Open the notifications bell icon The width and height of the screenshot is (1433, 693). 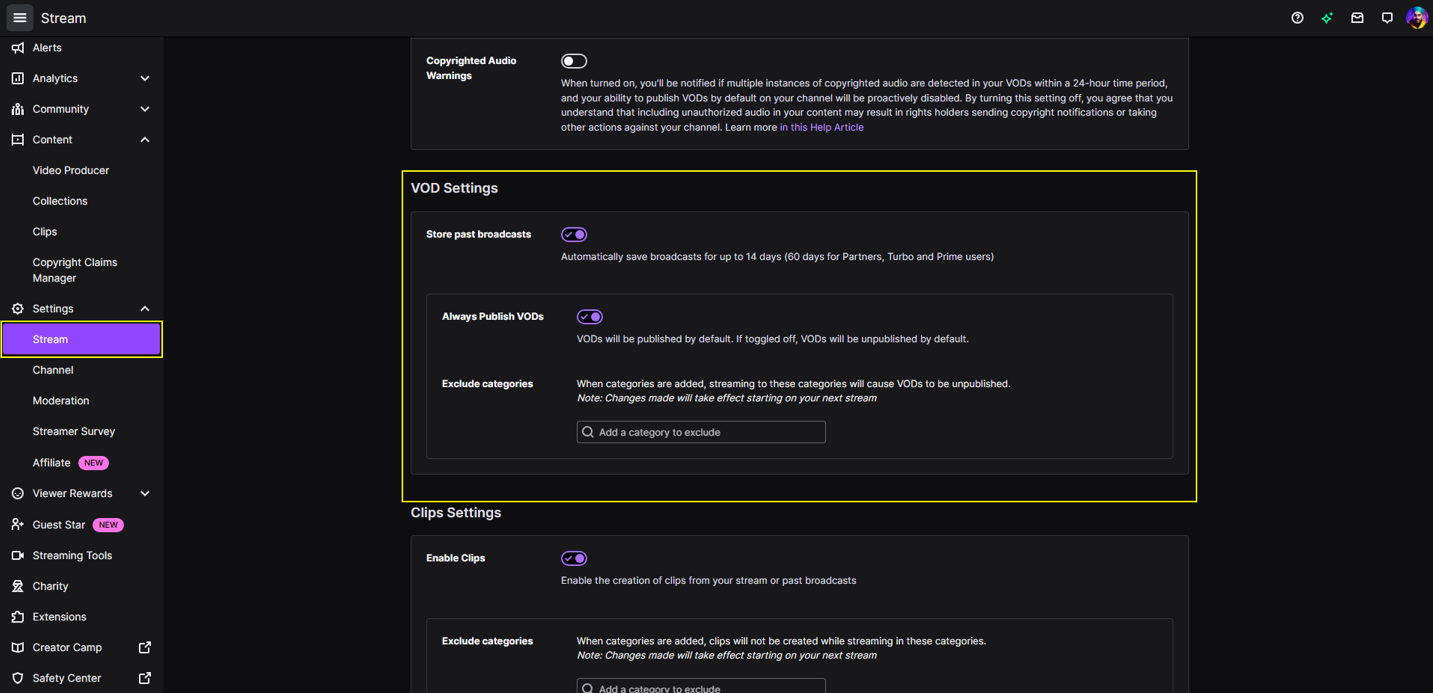point(1387,17)
